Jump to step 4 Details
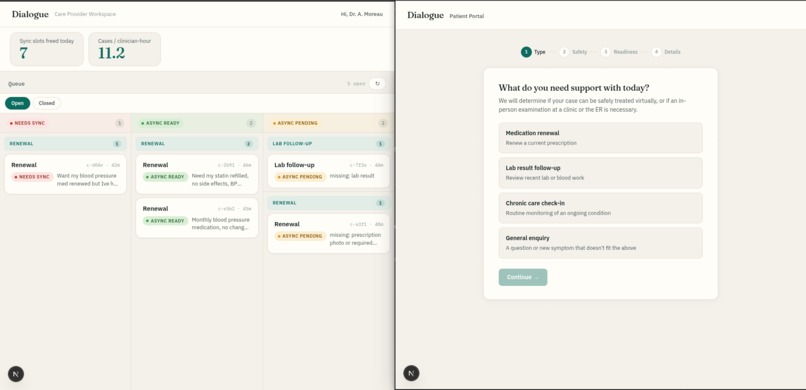 pos(666,52)
